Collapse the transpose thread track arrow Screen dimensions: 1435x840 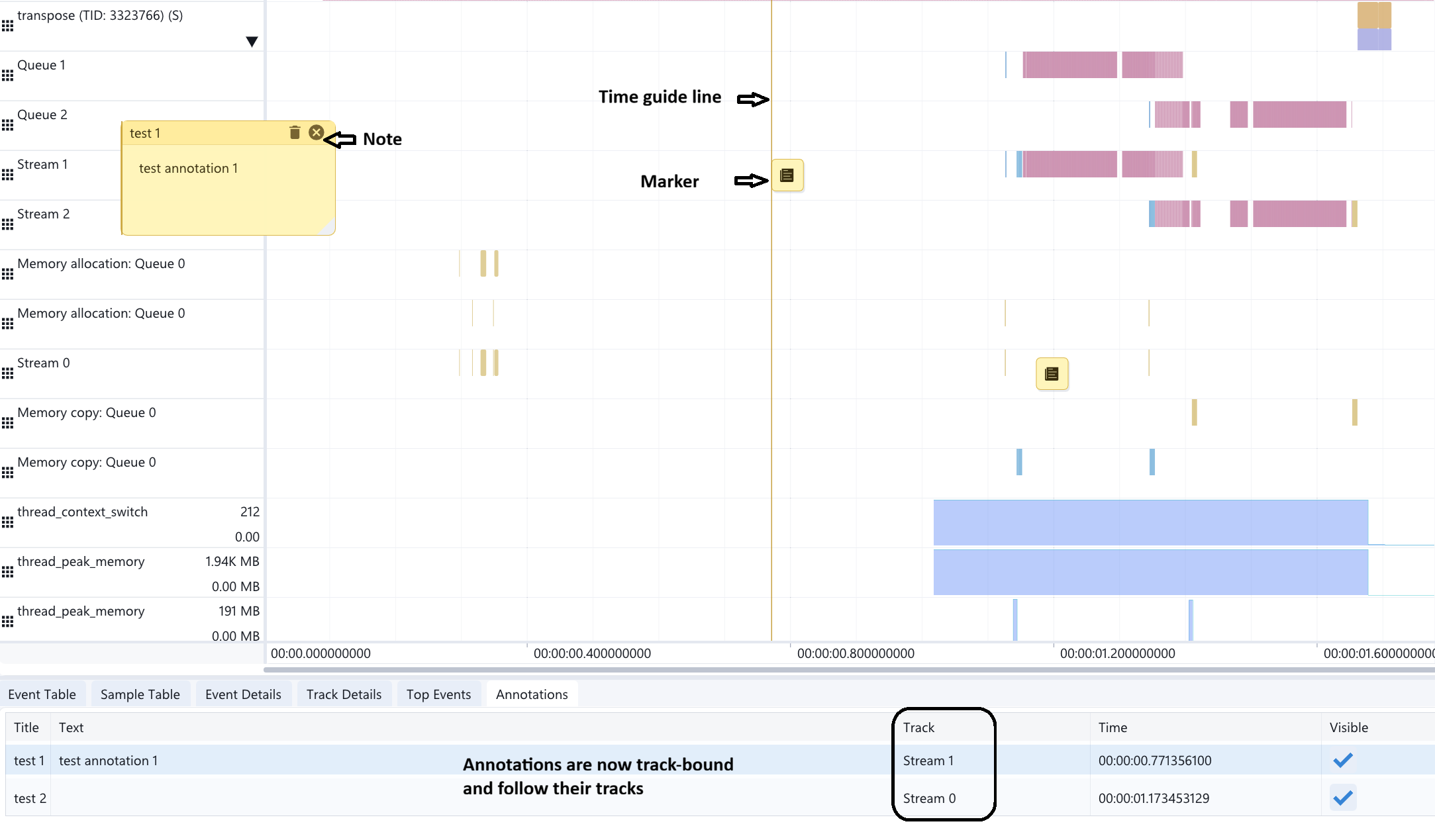252,42
